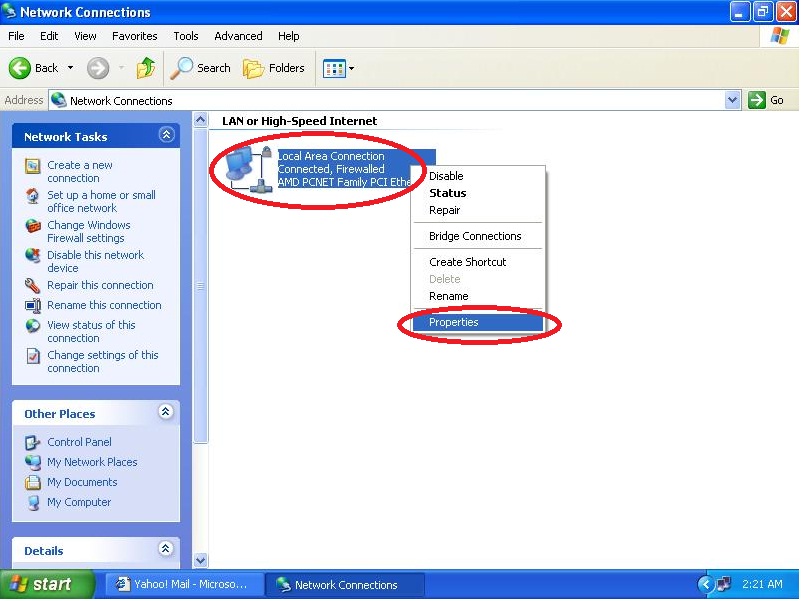Click Rename this connection link
The width and height of the screenshot is (801, 601).
click(x=104, y=305)
